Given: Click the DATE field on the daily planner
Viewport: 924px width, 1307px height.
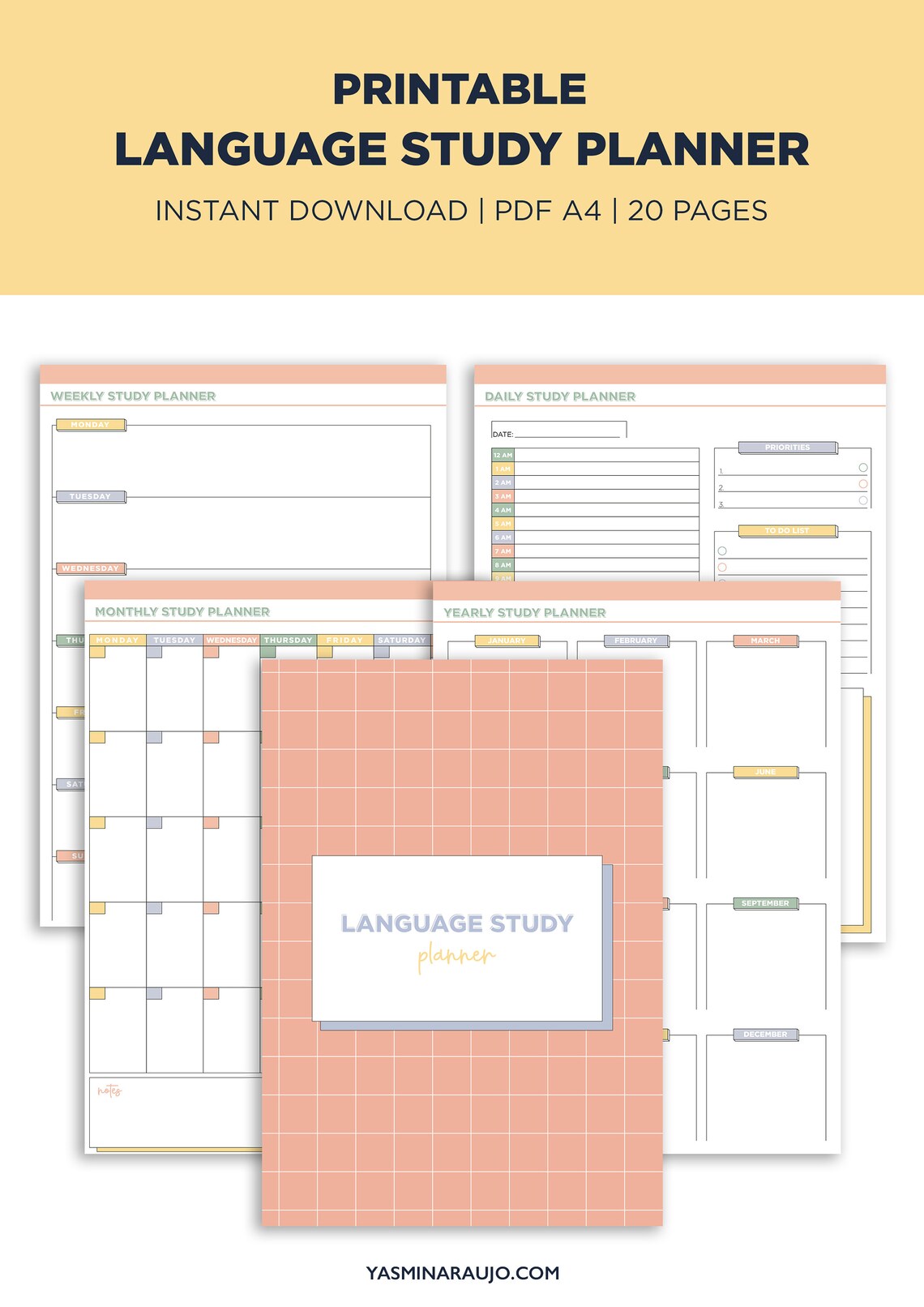Looking at the screenshot, I should coord(558,431).
